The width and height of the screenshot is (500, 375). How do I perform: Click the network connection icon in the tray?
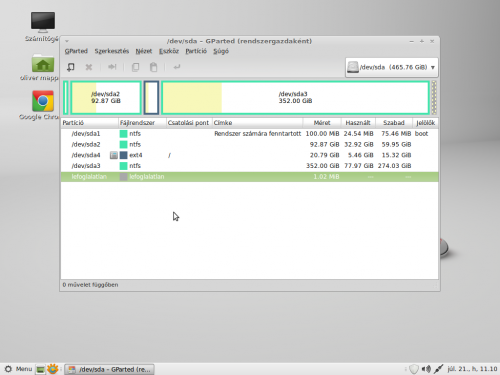[x=438, y=369]
